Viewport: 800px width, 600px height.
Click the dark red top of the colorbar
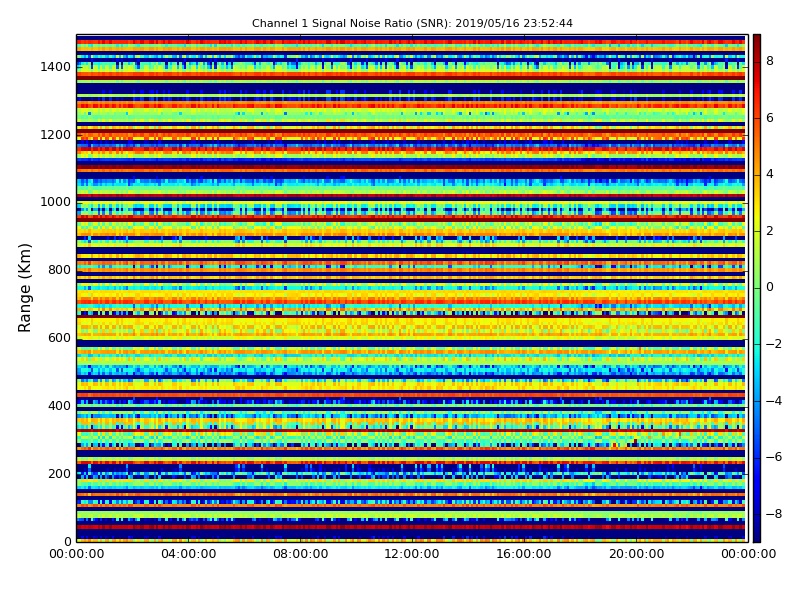757,39
